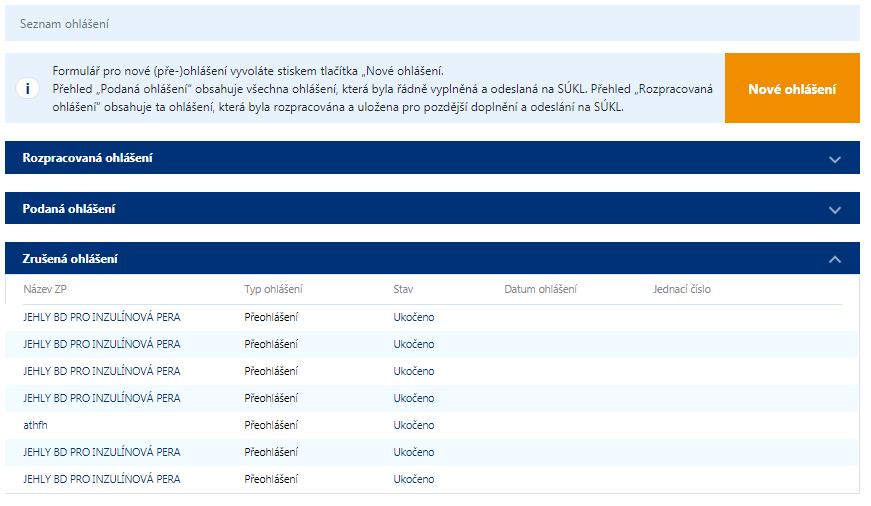Image resolution: width=871 pixels, height=506 pixels.
Task: Select the last JEHLY BD PRO INZULÍNOVÁ PERA row
Action: pyautogui.click(x=432, y=479)
